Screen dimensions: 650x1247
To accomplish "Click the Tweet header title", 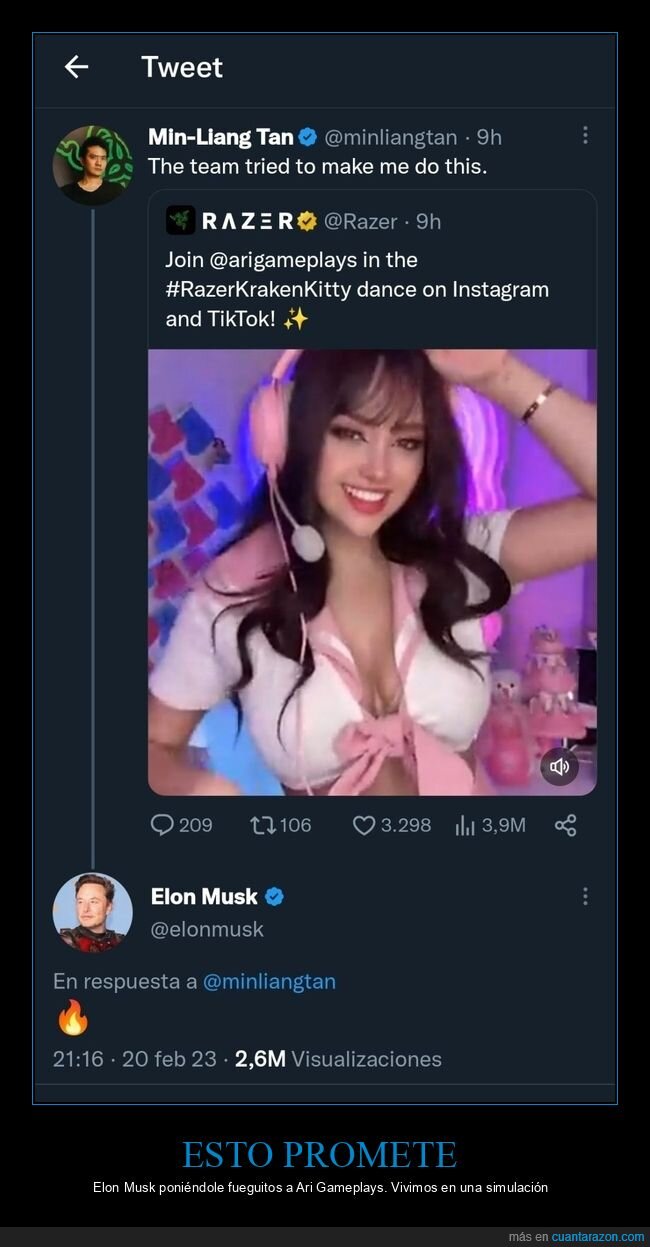I will coord(182,67).
